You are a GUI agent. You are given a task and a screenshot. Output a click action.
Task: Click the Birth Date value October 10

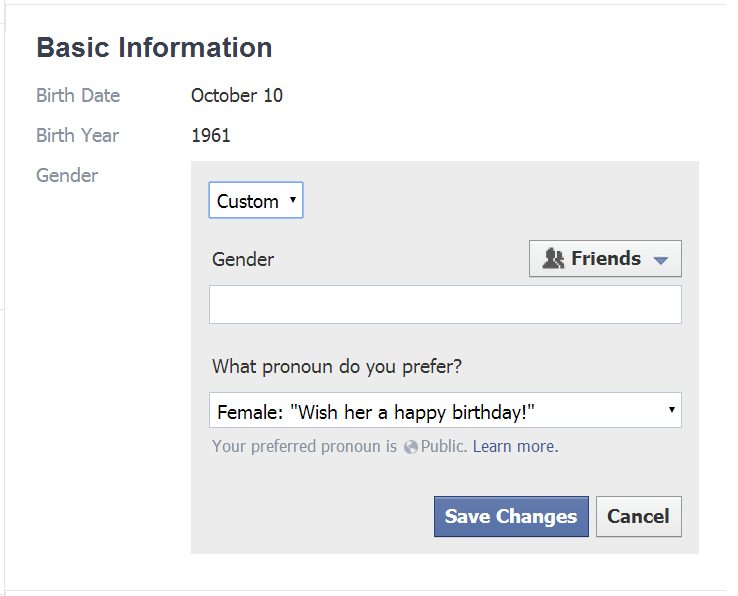(237, 96)
